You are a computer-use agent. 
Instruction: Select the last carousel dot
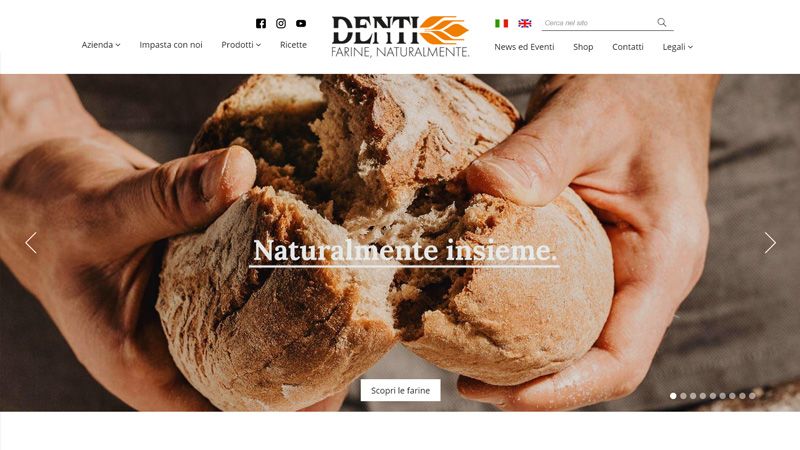pyautogui.click(x=752, y=396)
